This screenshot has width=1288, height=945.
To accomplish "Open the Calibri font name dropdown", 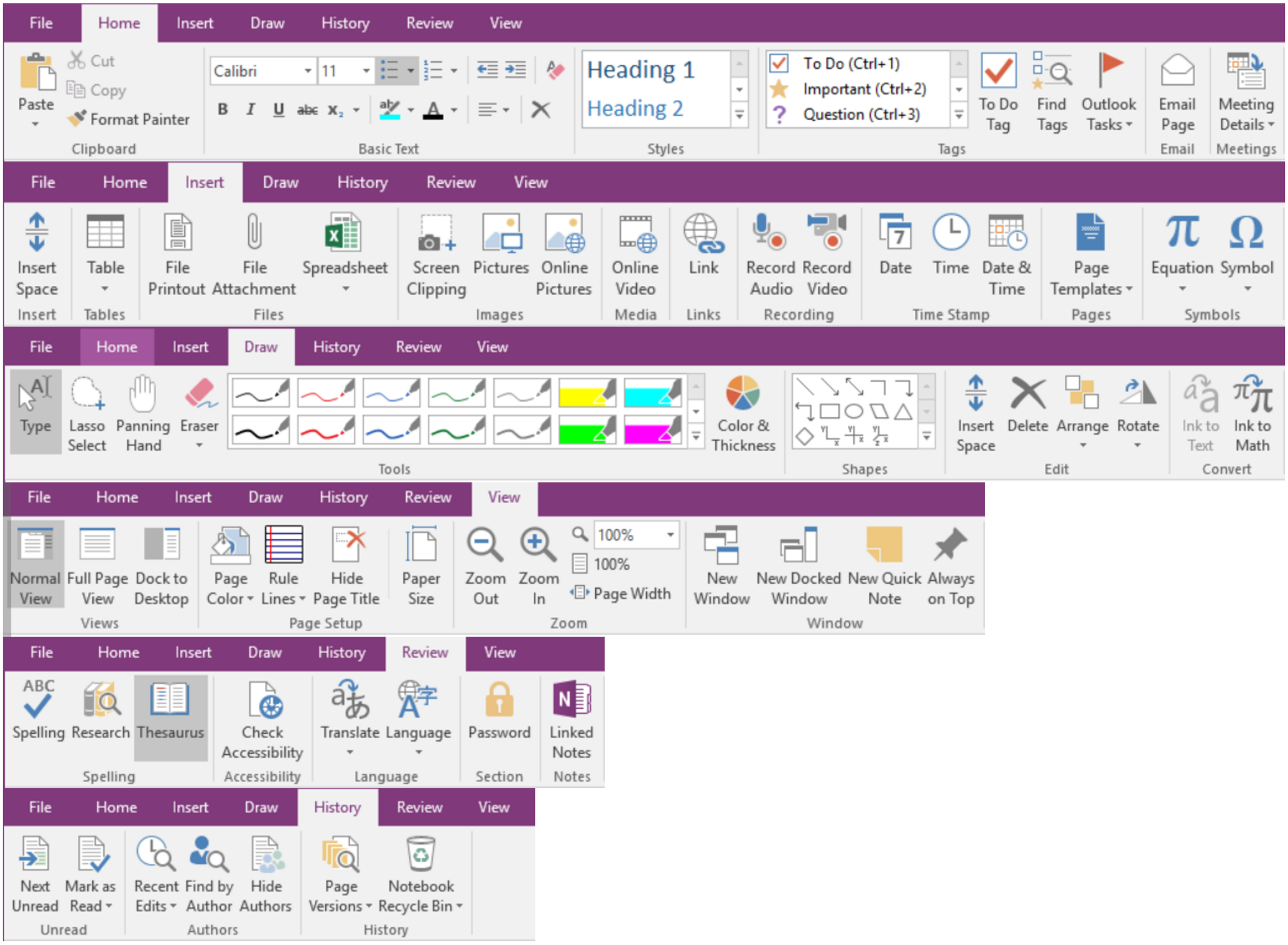I will [x=308, y=71].
